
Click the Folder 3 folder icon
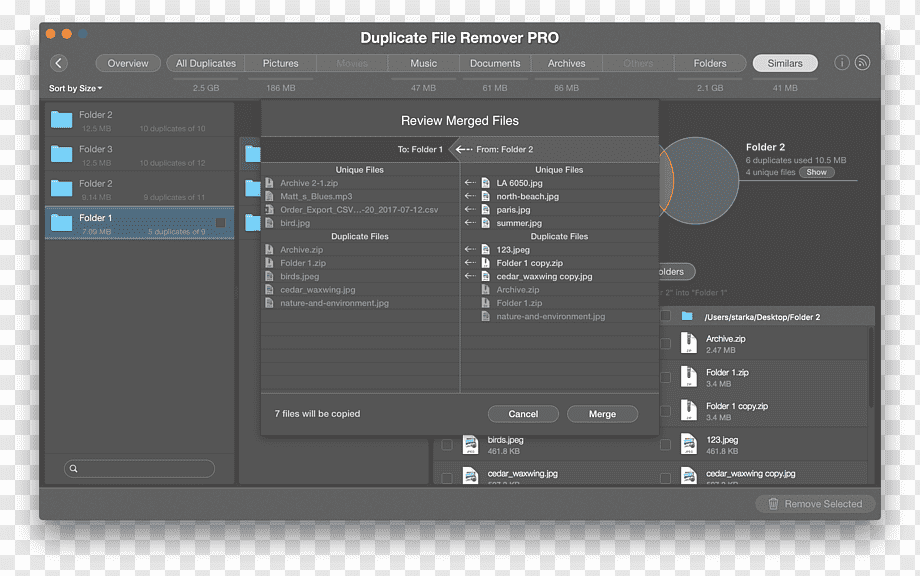click(62, 154)
